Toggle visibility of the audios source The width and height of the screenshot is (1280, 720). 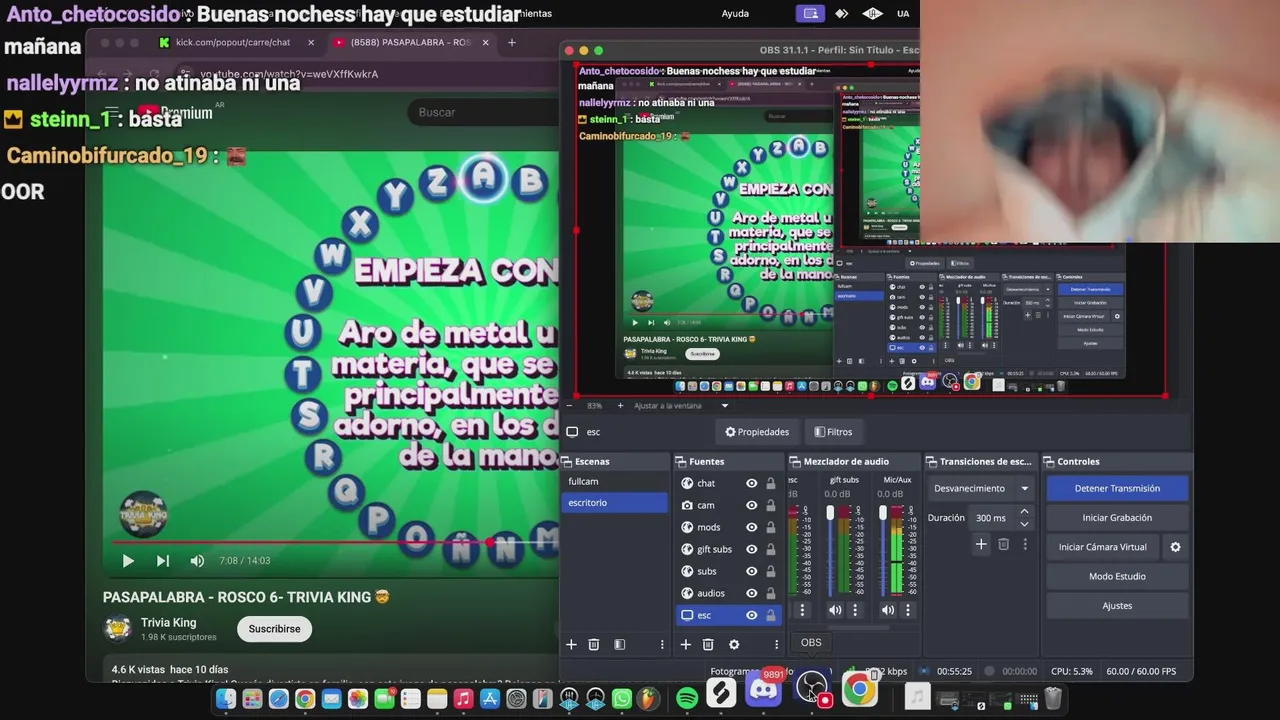752,593
